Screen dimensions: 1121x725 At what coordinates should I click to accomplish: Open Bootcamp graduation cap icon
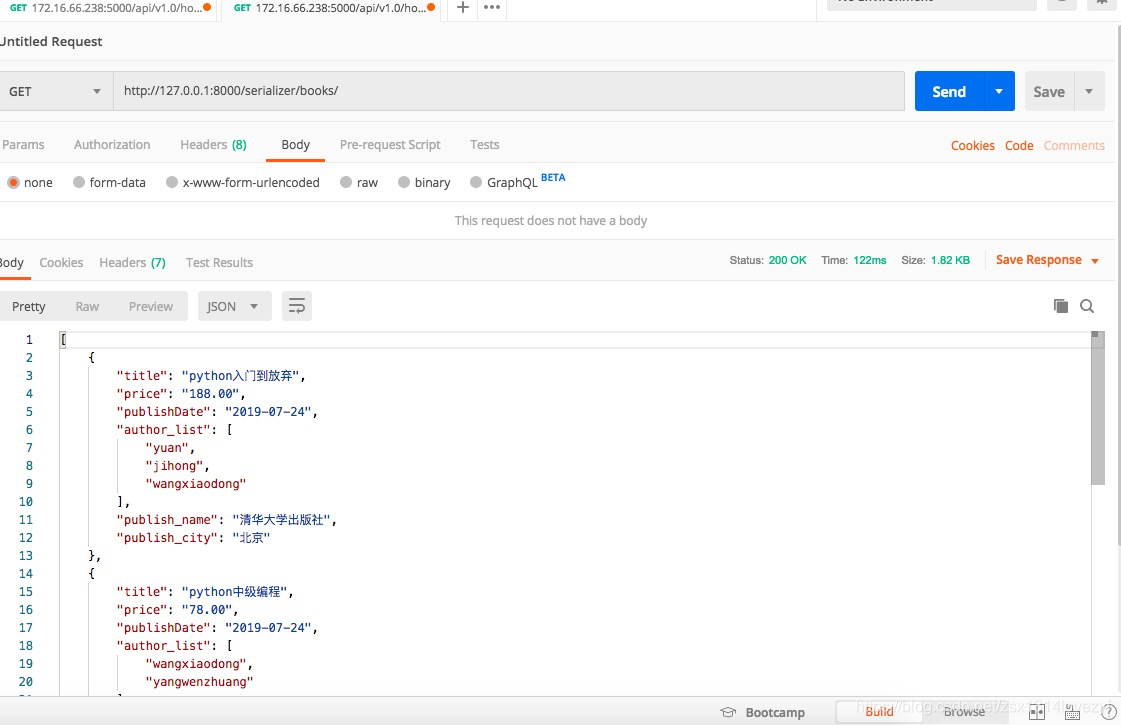point(728,712)
